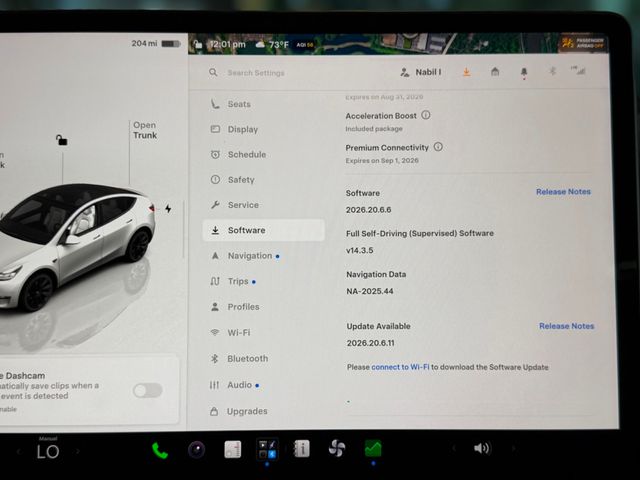640x480 pixels.
Task: Open the Calendar app in dock
Action: tap(233, 450)
